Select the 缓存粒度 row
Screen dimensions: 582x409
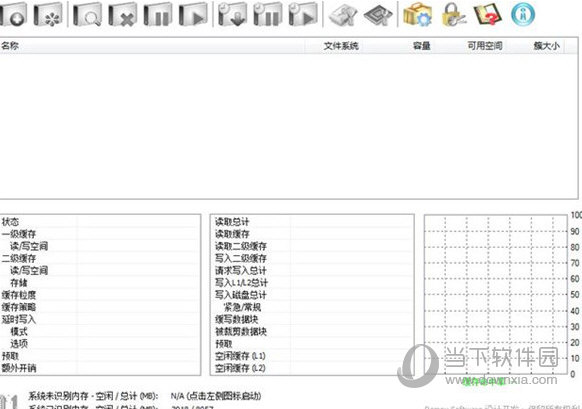click(99, 295)
